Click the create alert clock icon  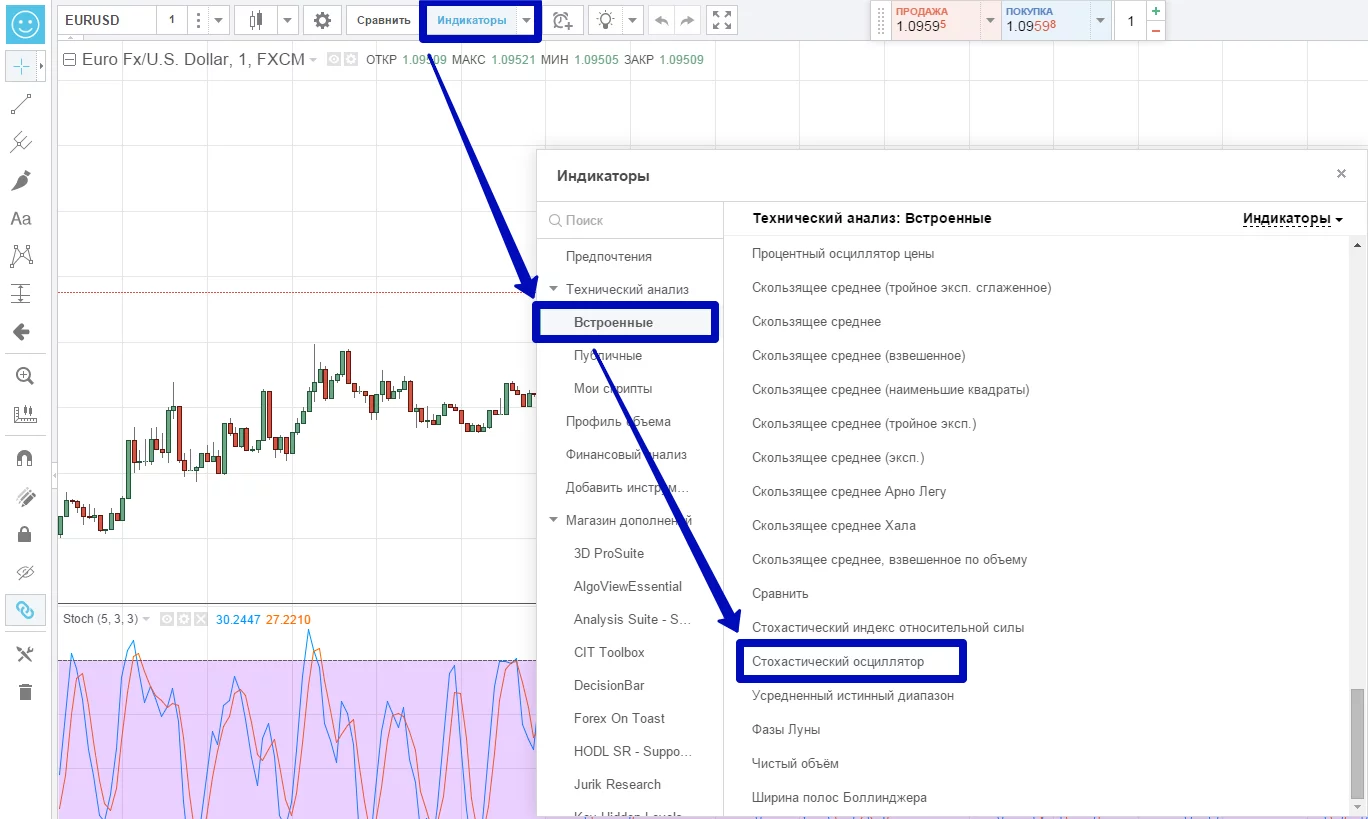coord(563,20)
